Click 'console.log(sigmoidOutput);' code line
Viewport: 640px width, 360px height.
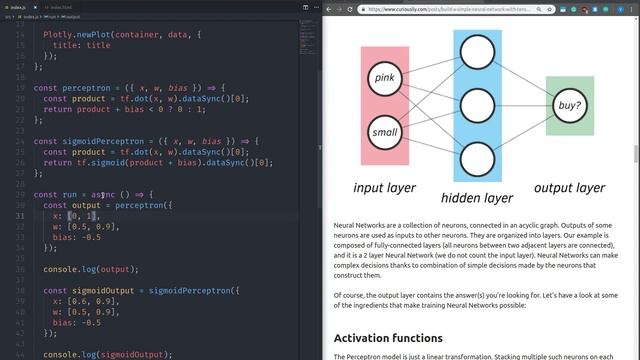(108, 355)
